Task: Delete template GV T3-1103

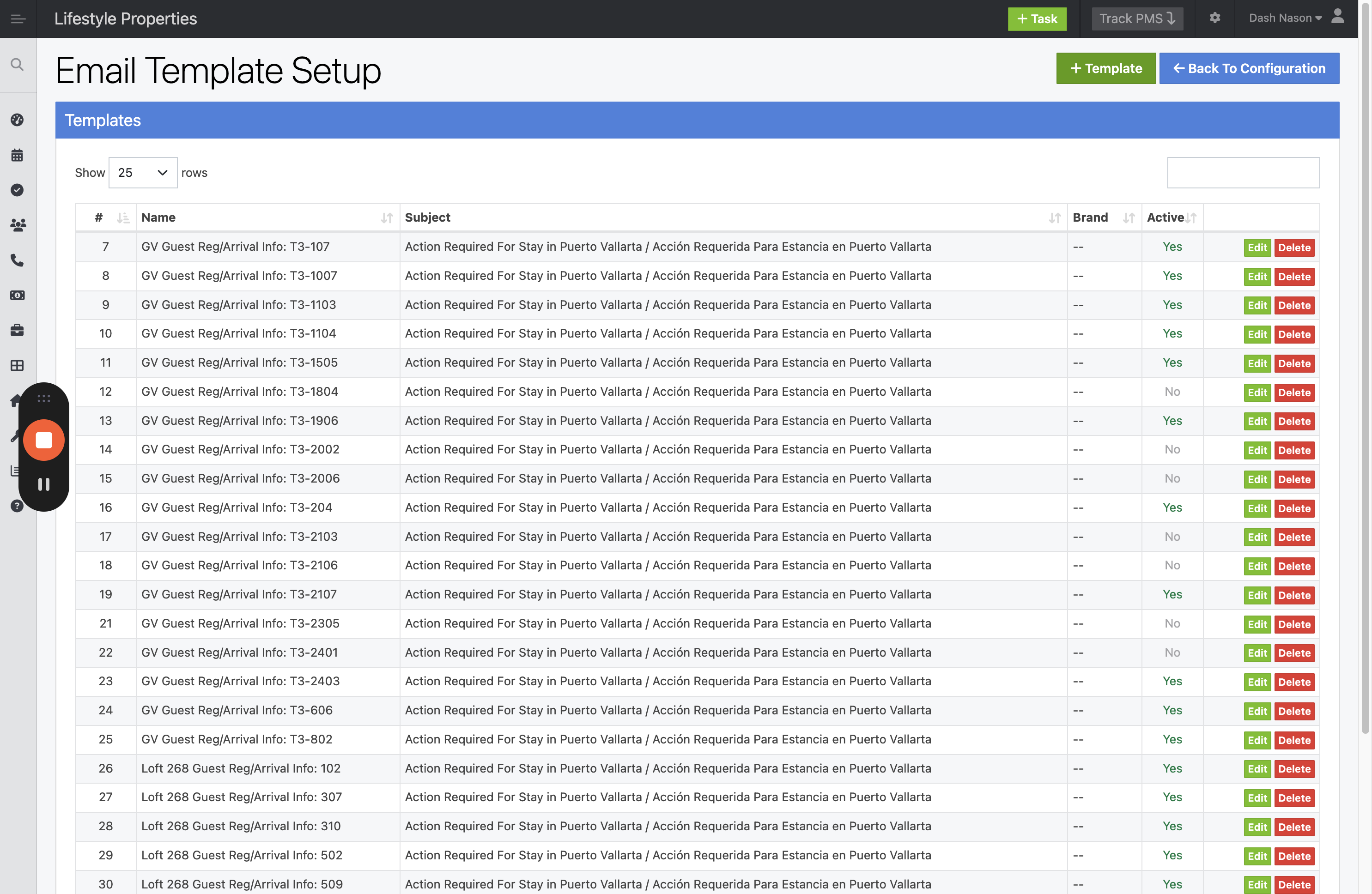Action: tap(1294, 306)
